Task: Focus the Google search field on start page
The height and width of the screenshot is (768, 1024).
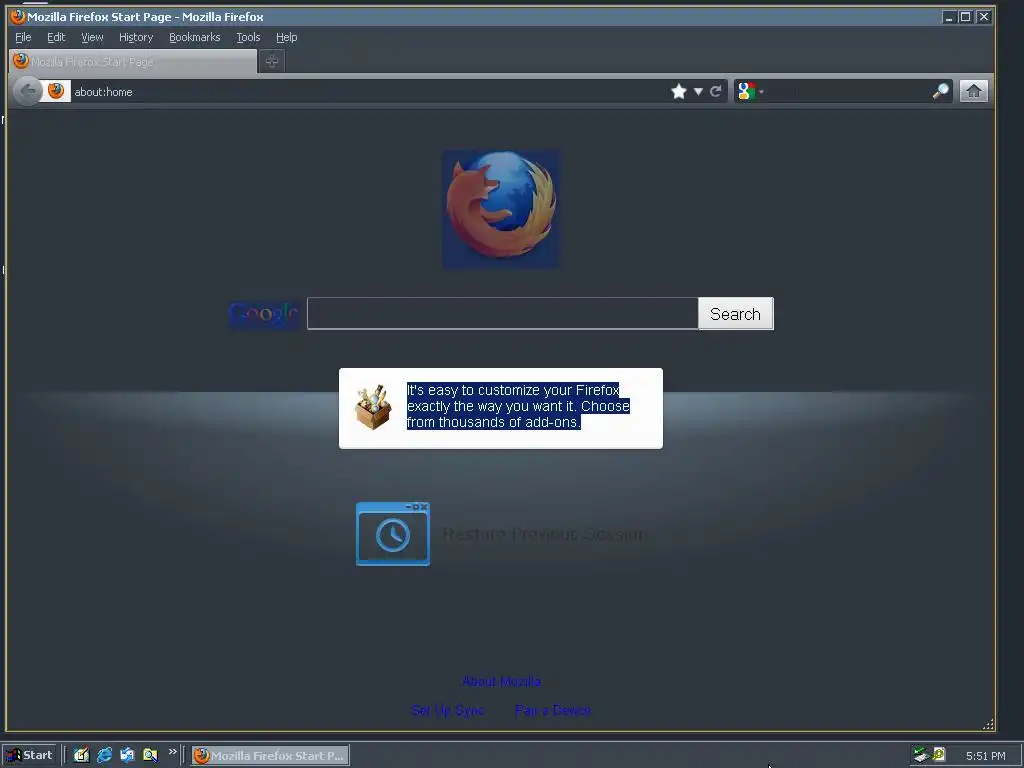Action: (x=503, y=314)
